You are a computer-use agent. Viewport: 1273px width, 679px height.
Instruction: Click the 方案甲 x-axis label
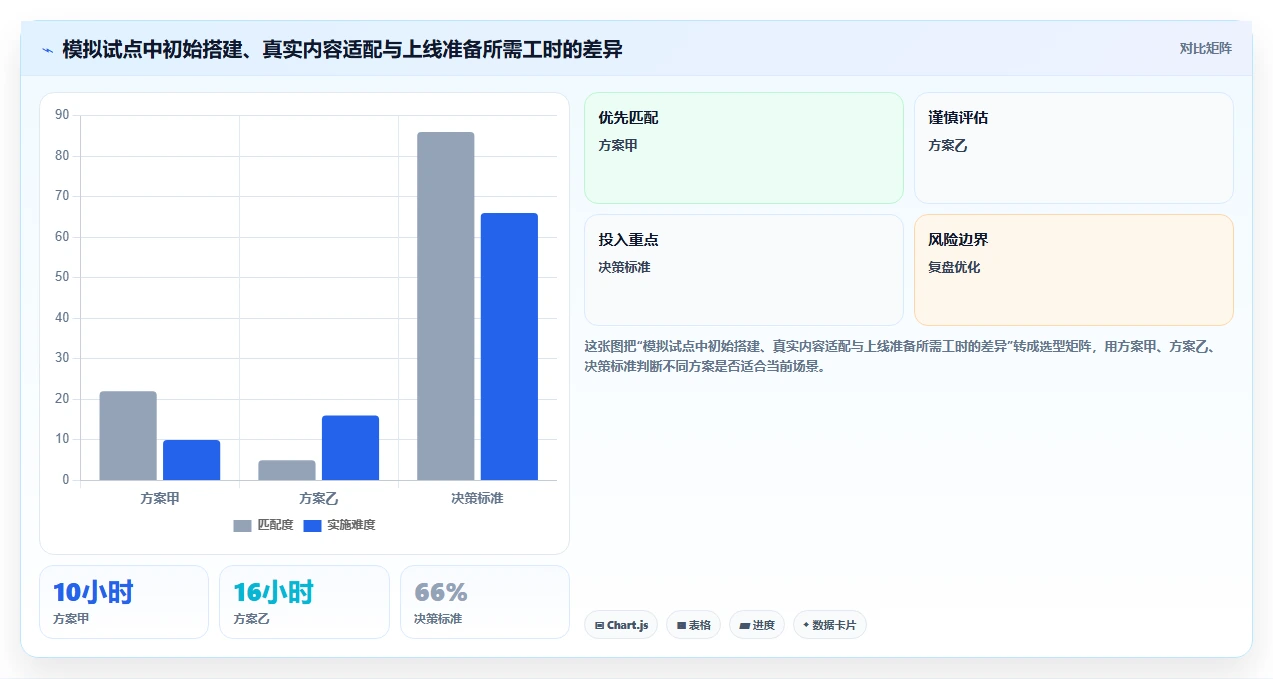[x=160, y=498]
